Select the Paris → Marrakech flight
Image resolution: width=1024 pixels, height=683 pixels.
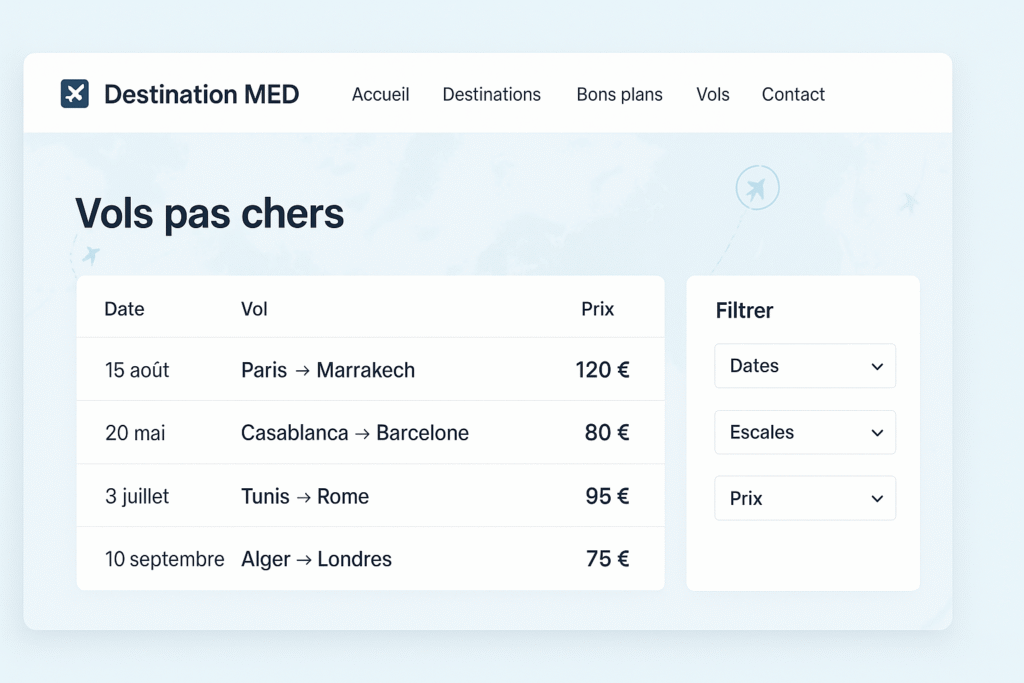pyautogui.click(x=328, y=370)
